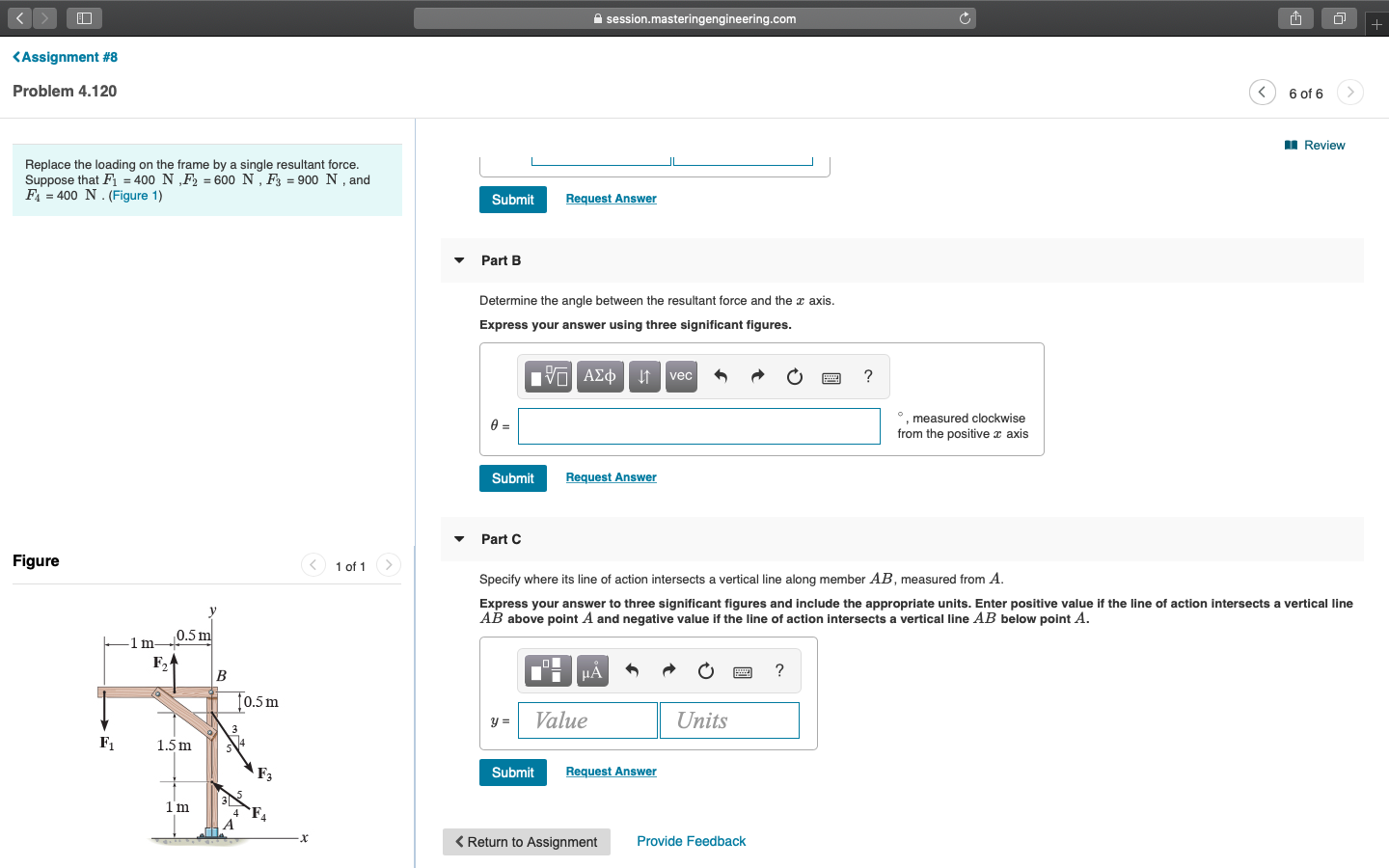This screenshot has height=868, width=1389.
Task: Submit the Part B answer
Action: click(x=512, y=477)
